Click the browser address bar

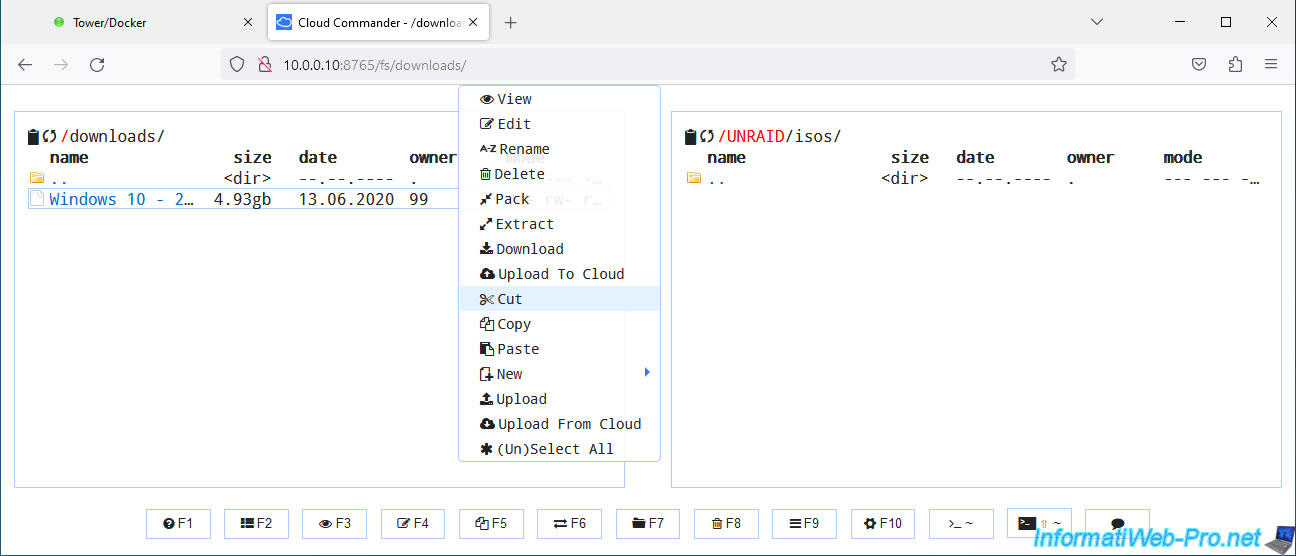pos(650,64)
